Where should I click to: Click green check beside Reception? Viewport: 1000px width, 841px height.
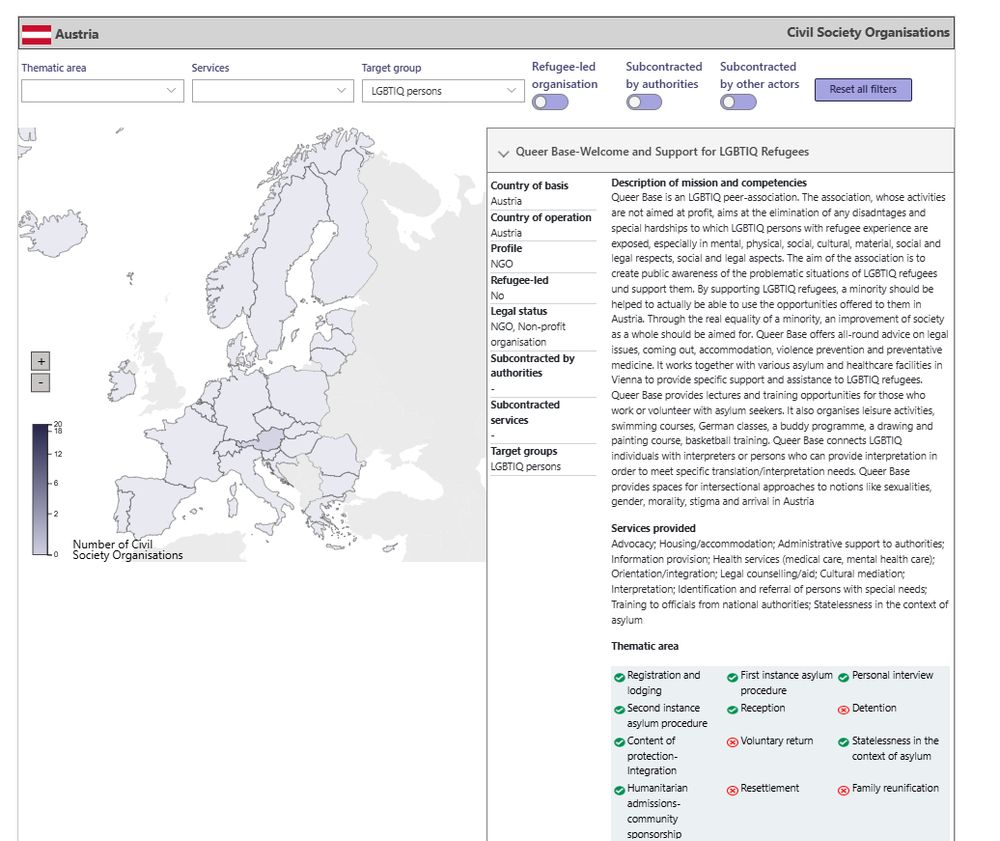(732, 710)
